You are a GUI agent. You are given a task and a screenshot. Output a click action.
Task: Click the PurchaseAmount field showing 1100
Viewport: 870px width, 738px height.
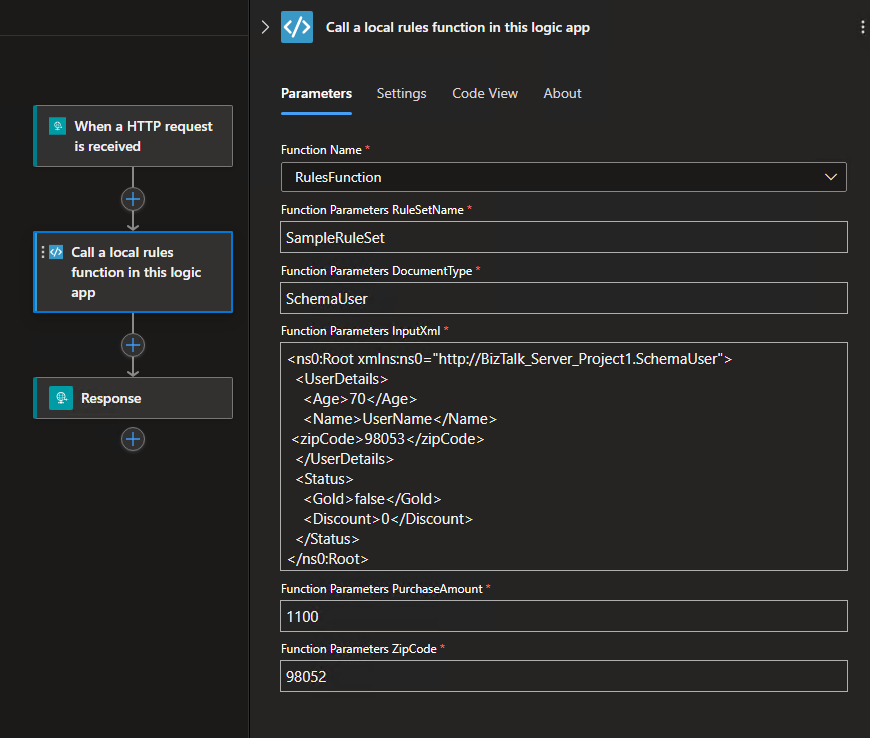click(x=564, y=616)
